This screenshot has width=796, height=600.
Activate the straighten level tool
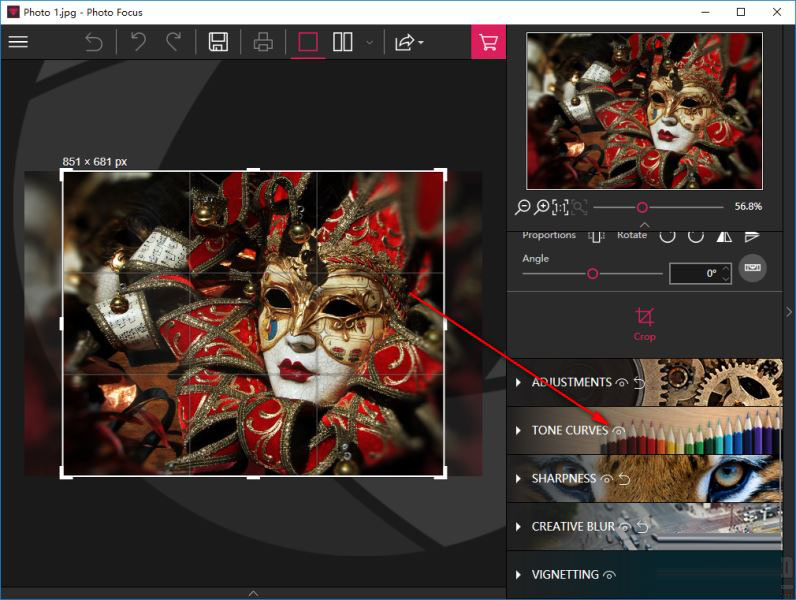point(752,268)
